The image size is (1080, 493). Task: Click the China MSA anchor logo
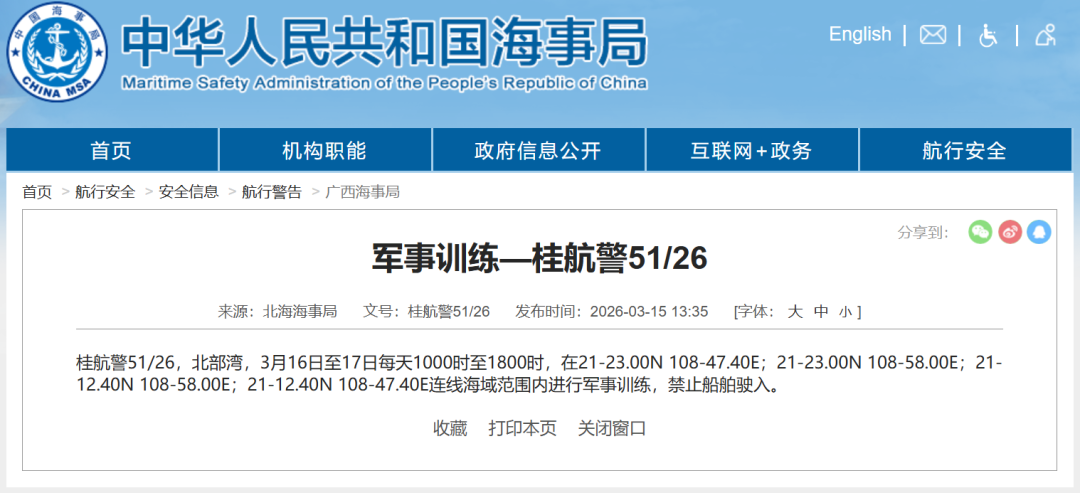coord(57,48)
